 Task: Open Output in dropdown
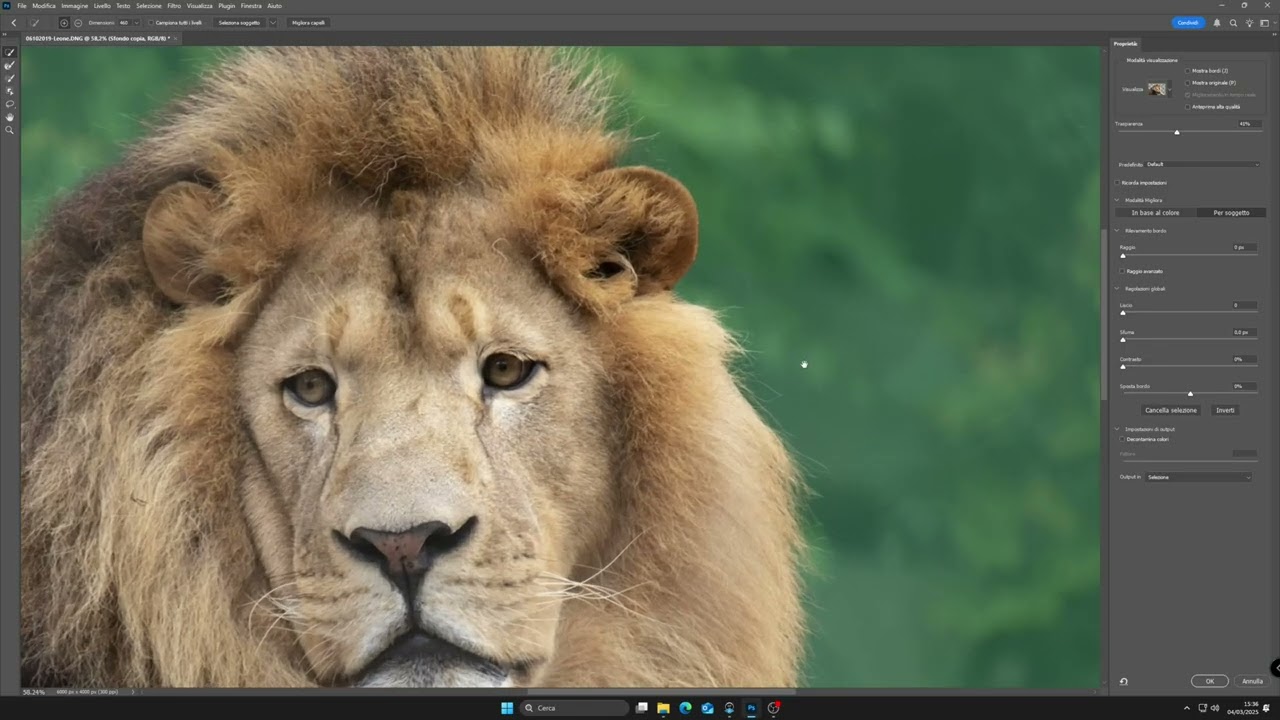tap(1198, 477)
